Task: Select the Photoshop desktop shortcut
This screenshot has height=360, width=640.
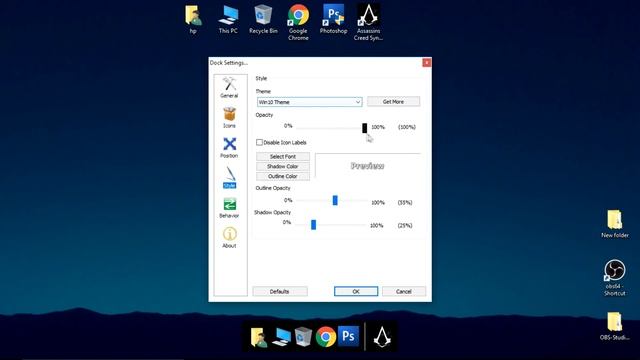Action: pos(333,19)
